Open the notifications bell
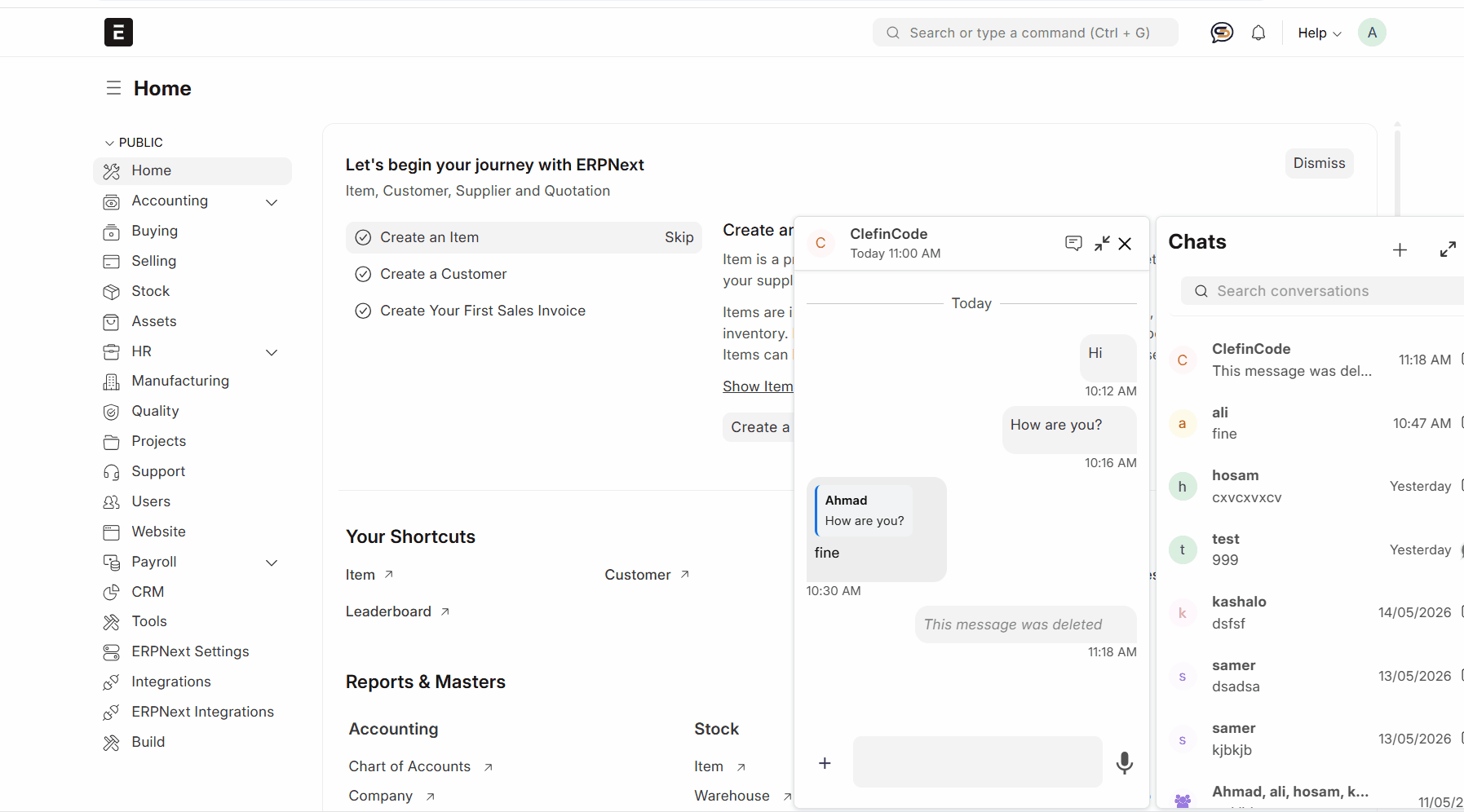Viewport: 1464px width, 812px height. 1258,33
